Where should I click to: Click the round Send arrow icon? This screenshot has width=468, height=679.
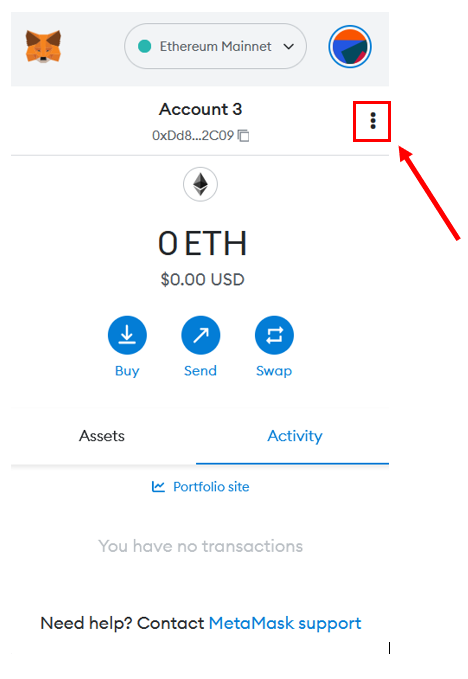tap(200, 335)
